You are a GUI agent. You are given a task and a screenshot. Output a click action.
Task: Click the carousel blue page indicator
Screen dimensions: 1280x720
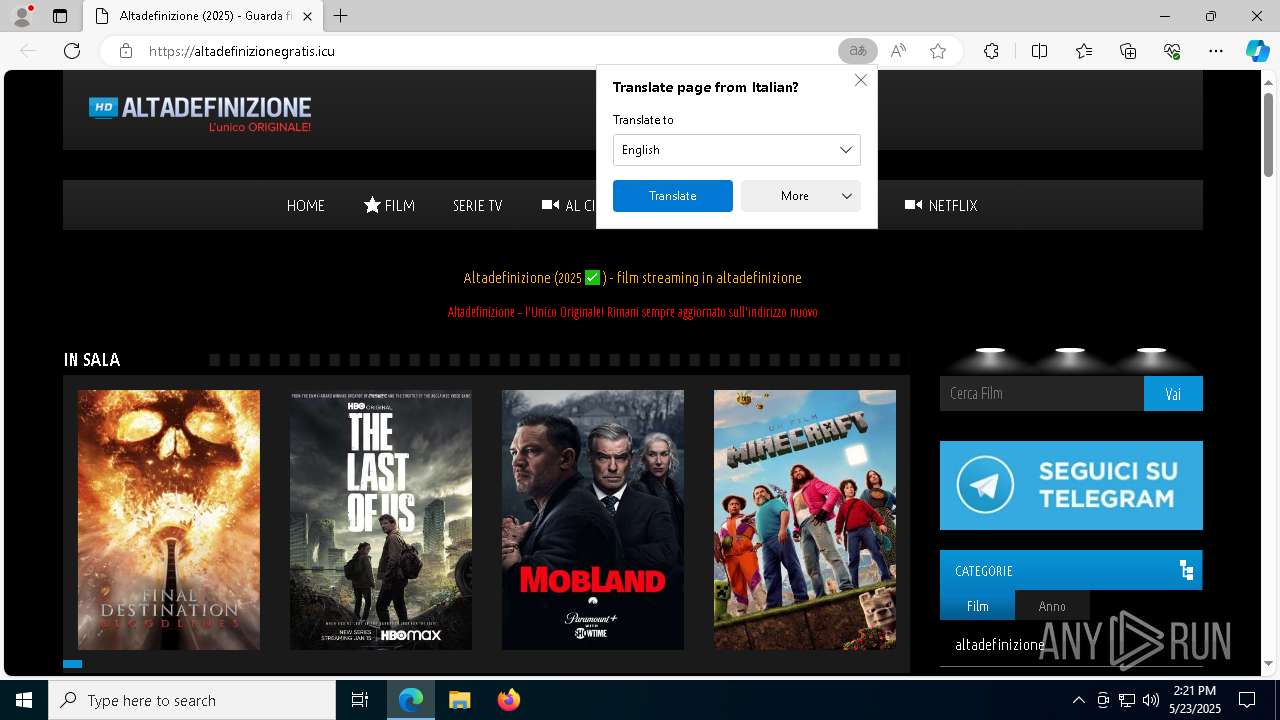pyautogui.click(x=72, y=664)
